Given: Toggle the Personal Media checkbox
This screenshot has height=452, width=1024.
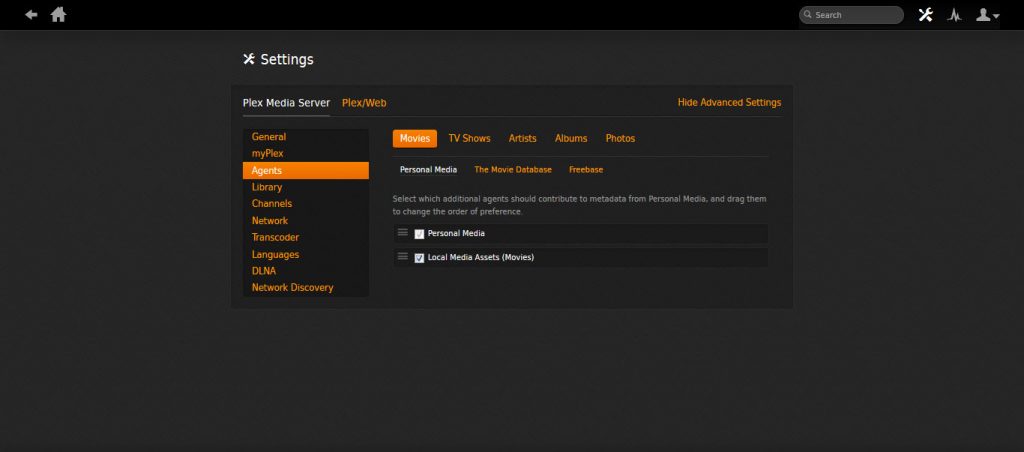Looking at the screenshot, I should [x=419, y=234].
